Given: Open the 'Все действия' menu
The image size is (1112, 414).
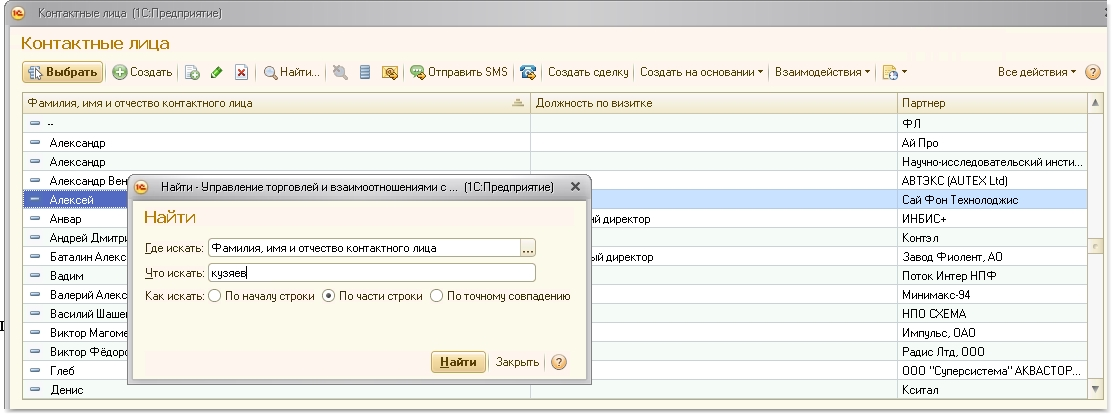Looking at the screenshot, I should [x=1037, y=72].
